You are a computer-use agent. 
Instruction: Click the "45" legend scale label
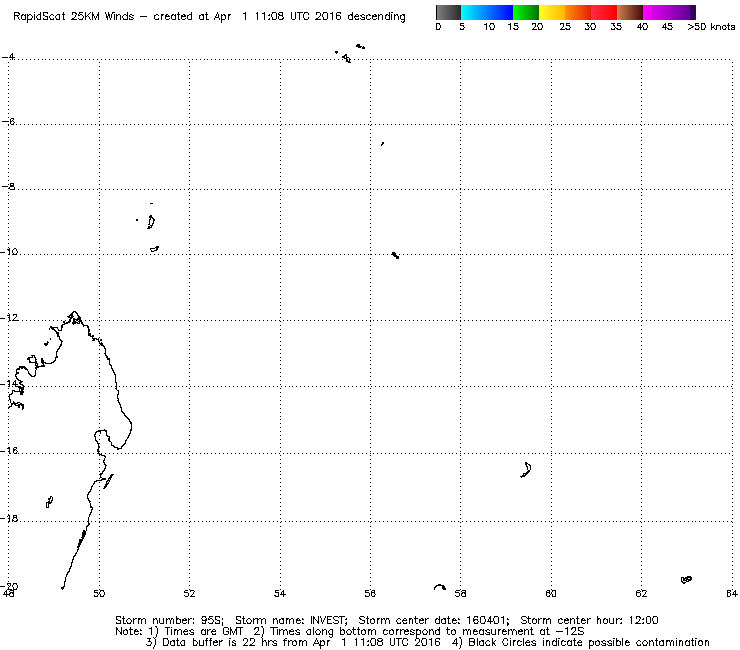click(x=667, y=27)
